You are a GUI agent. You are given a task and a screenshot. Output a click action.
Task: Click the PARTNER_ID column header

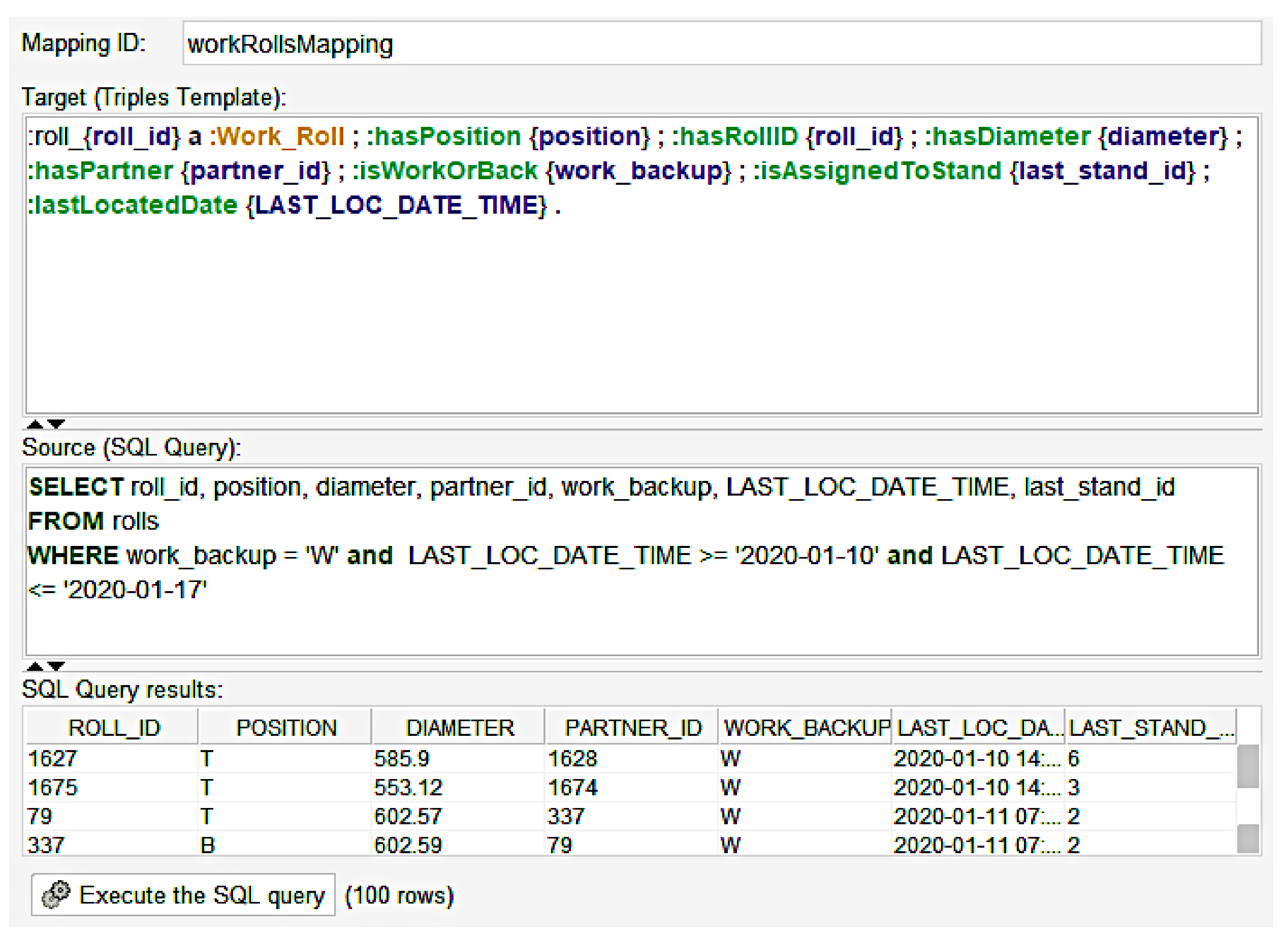pyautogui.click(x=632, y=728)
